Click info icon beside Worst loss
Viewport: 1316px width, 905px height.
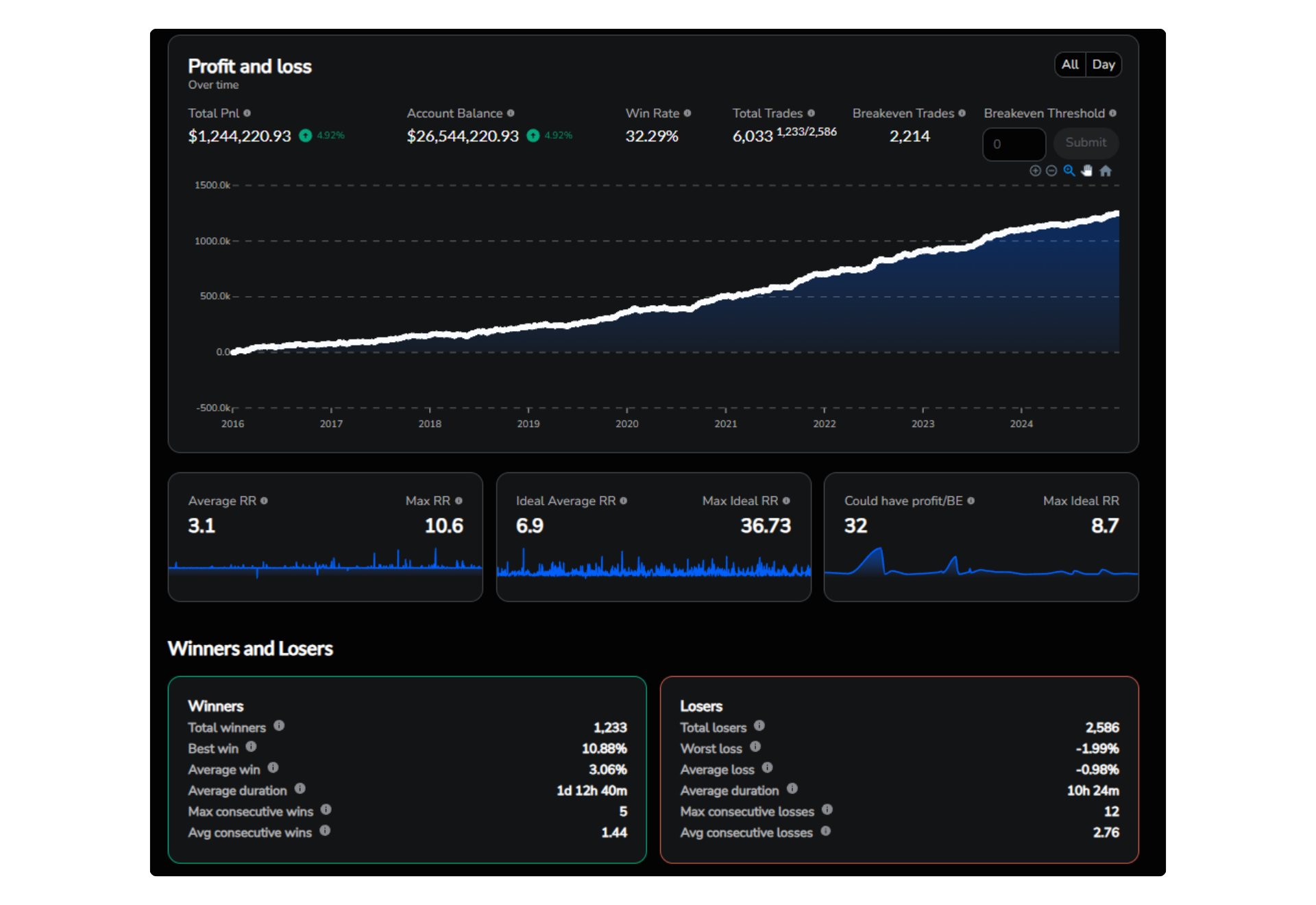(x=755, y=747)
